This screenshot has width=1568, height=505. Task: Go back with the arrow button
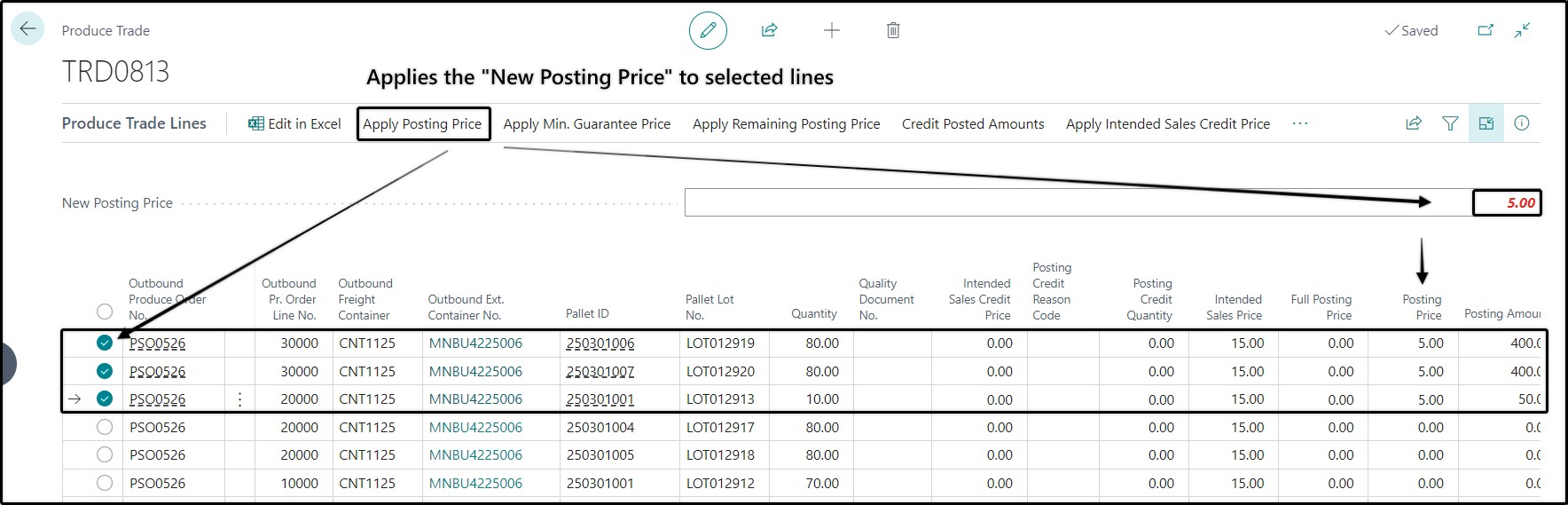pyautogui.click(x=27, y=29)
